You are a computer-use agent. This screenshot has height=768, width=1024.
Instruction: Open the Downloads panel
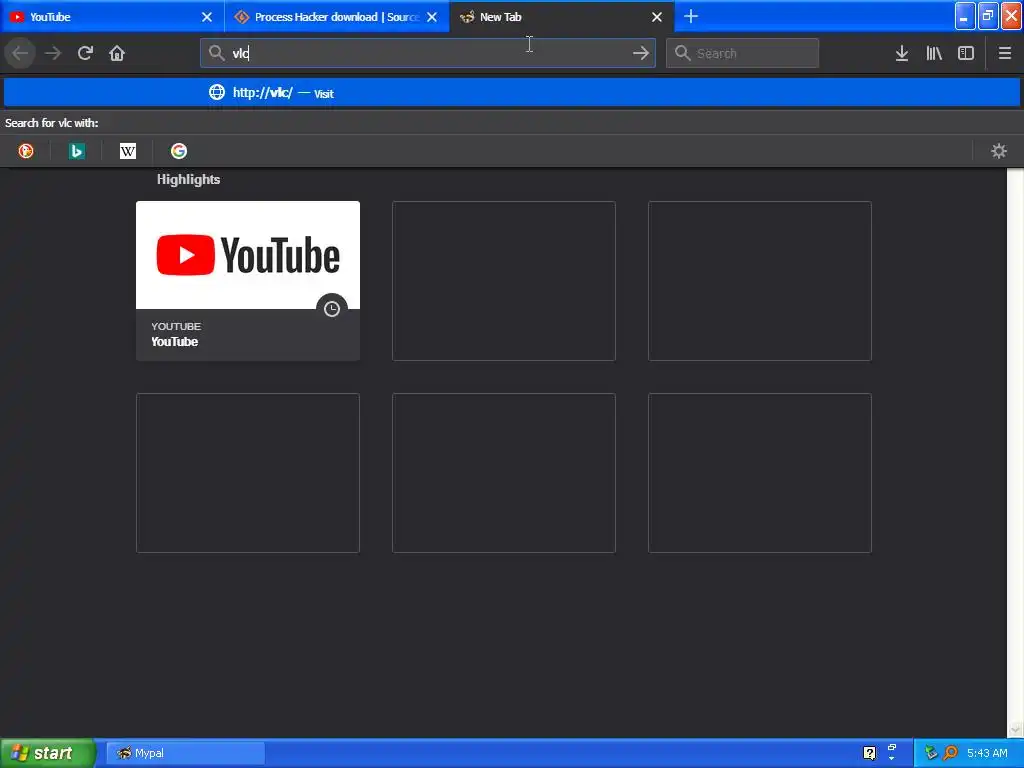pyautogui.click(x=902, y=53)
